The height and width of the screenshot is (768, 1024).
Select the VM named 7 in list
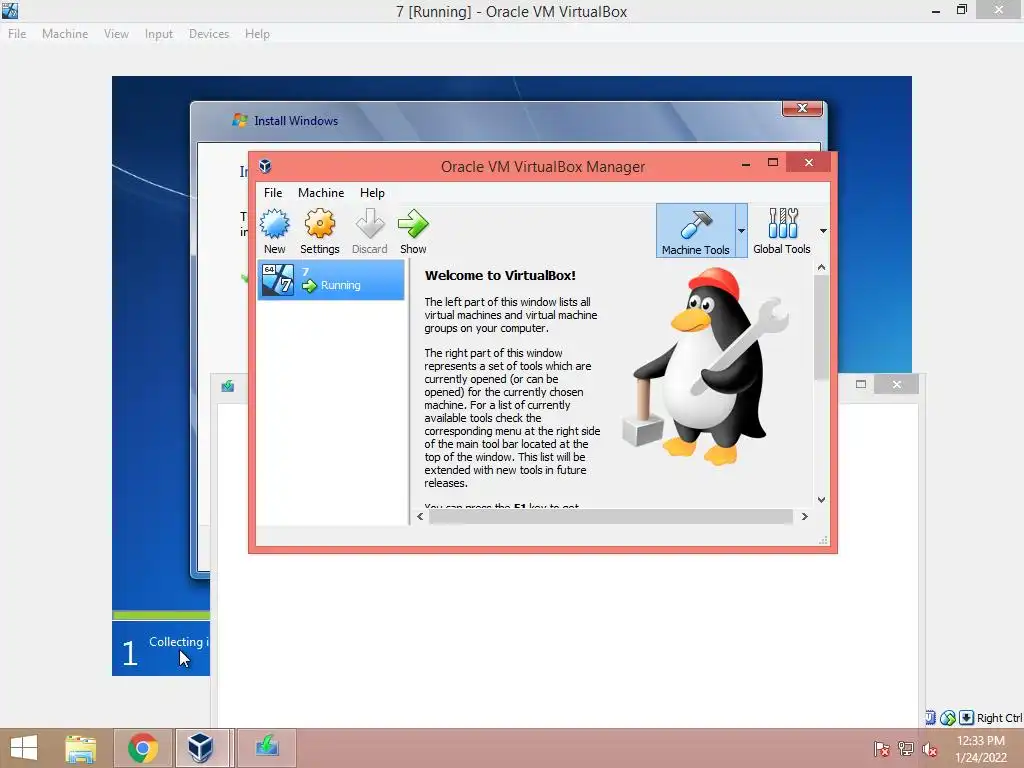coord(331,280)
